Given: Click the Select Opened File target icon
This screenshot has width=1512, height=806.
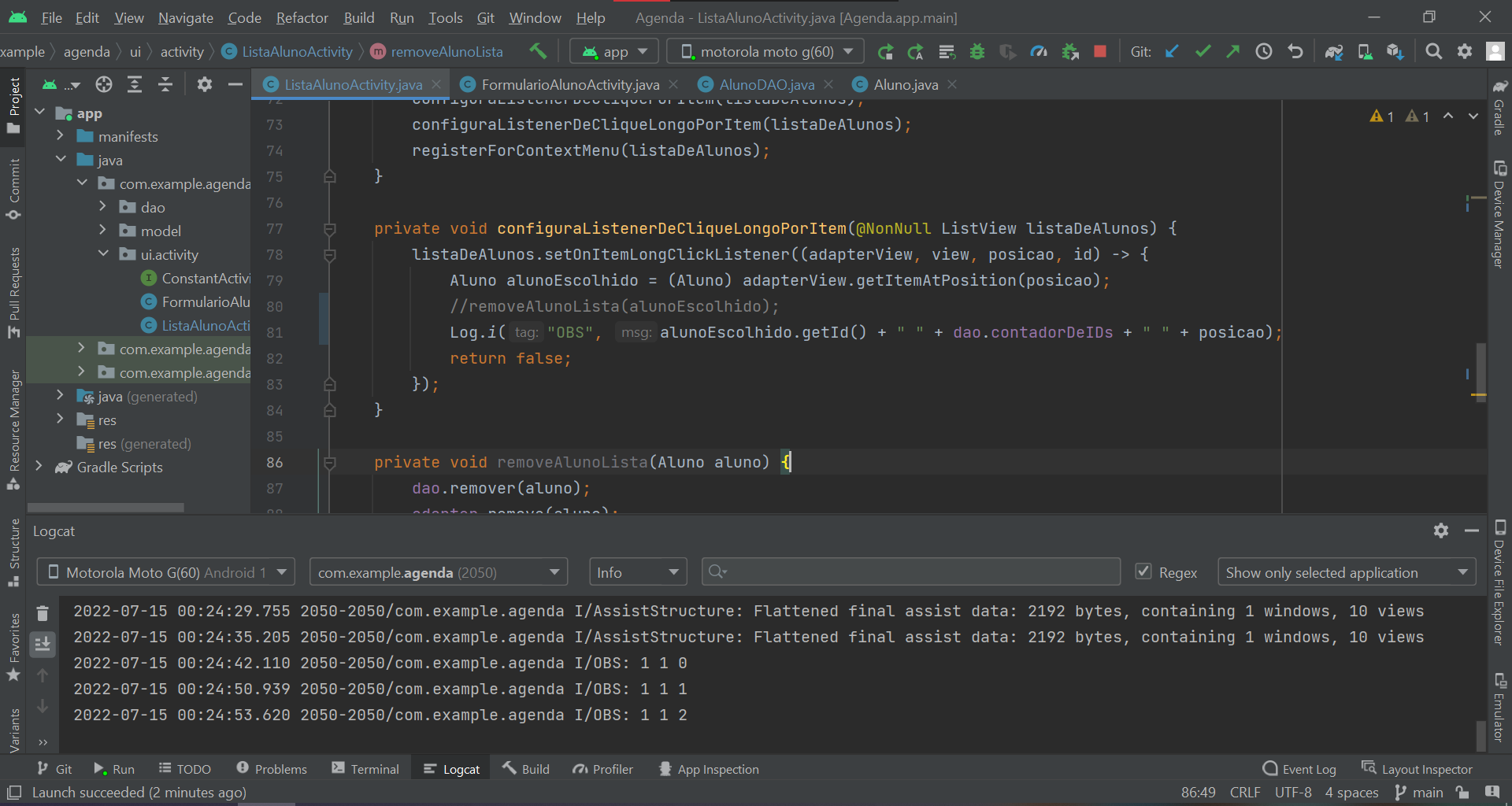Looking at the screenshot, I should tap(104, 84).
